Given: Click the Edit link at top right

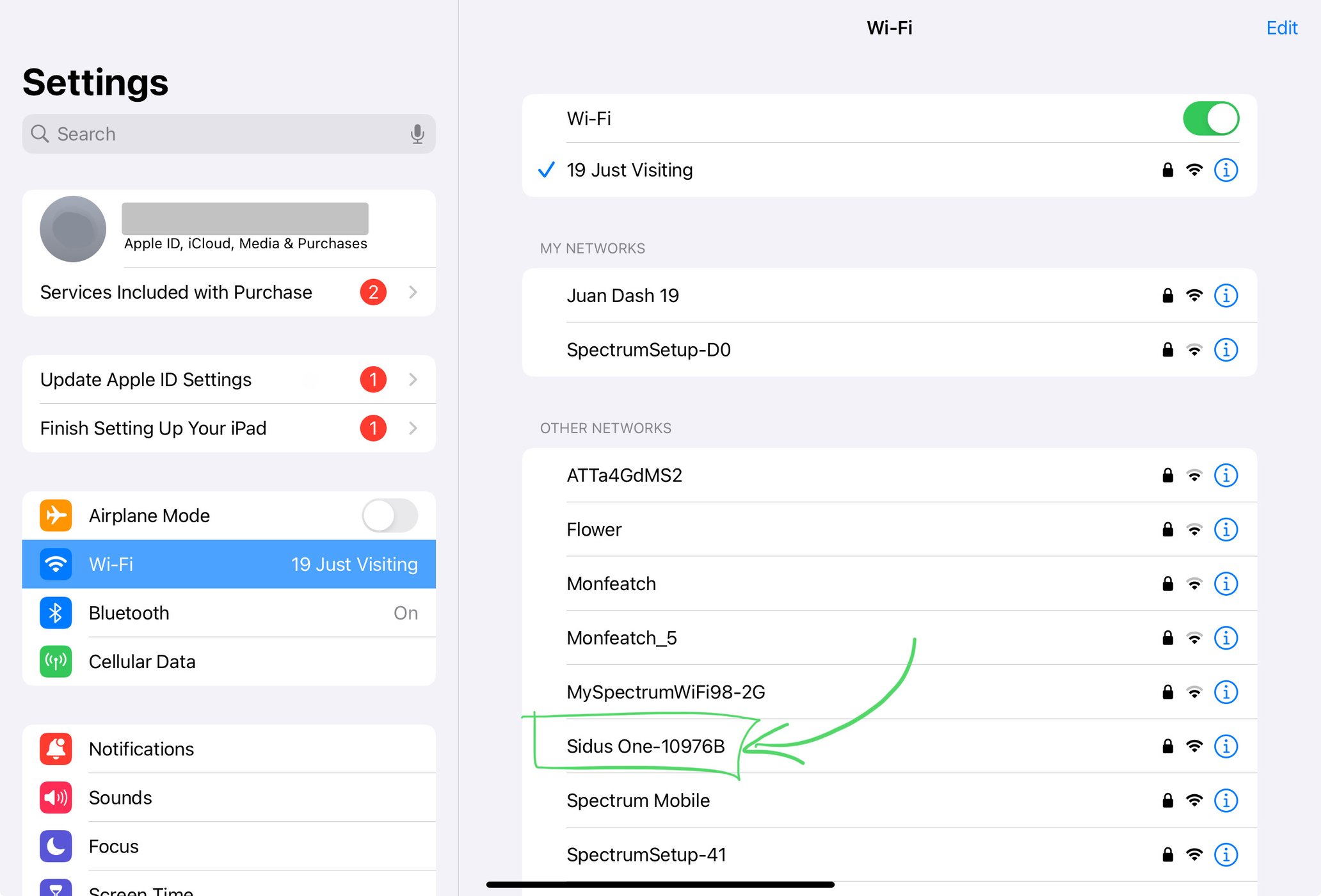Looking at the screenshot, I should 1281,28.
